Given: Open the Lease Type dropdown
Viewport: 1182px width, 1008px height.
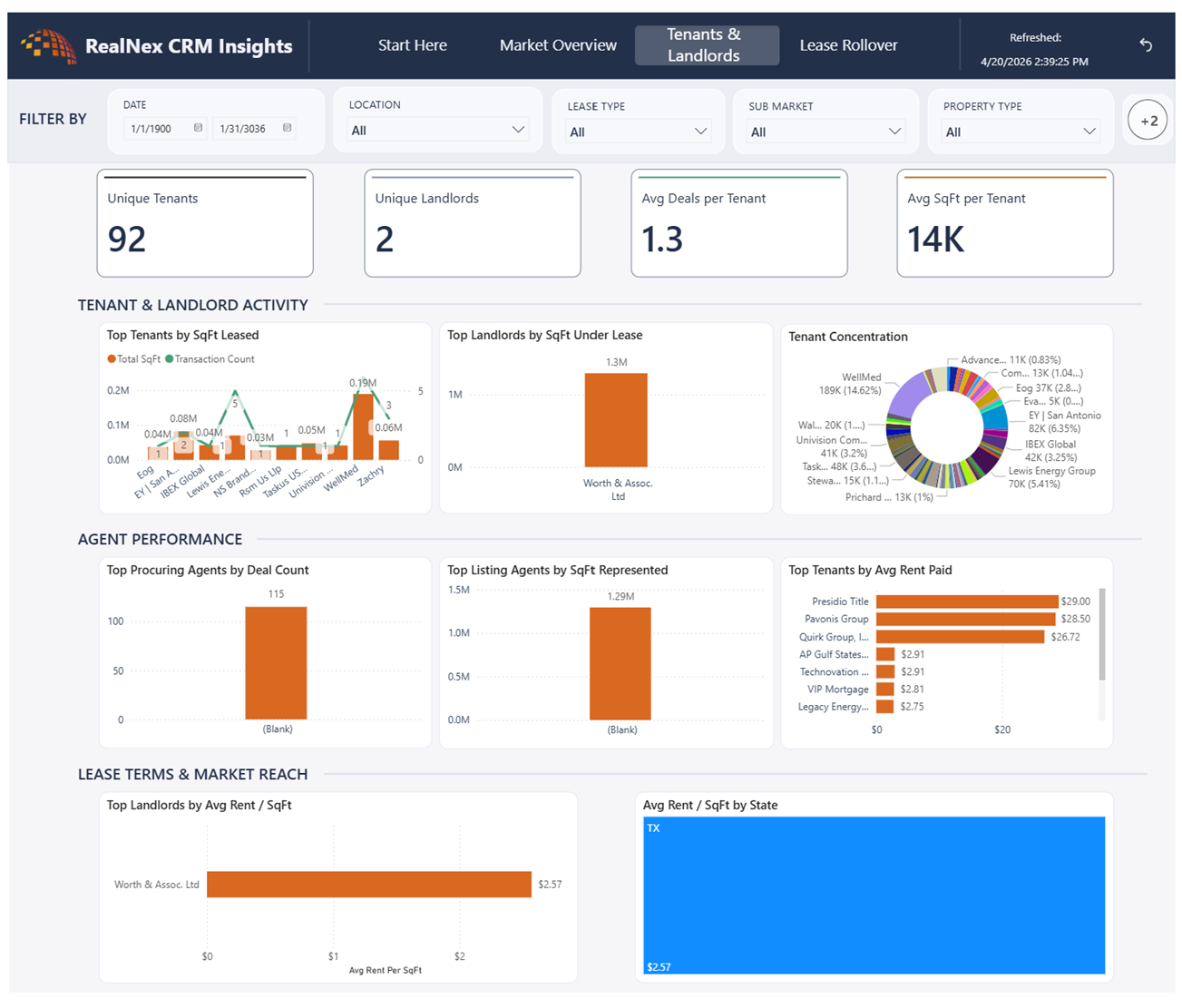Looking at the screenshot, I should click(x=638, y=132).
